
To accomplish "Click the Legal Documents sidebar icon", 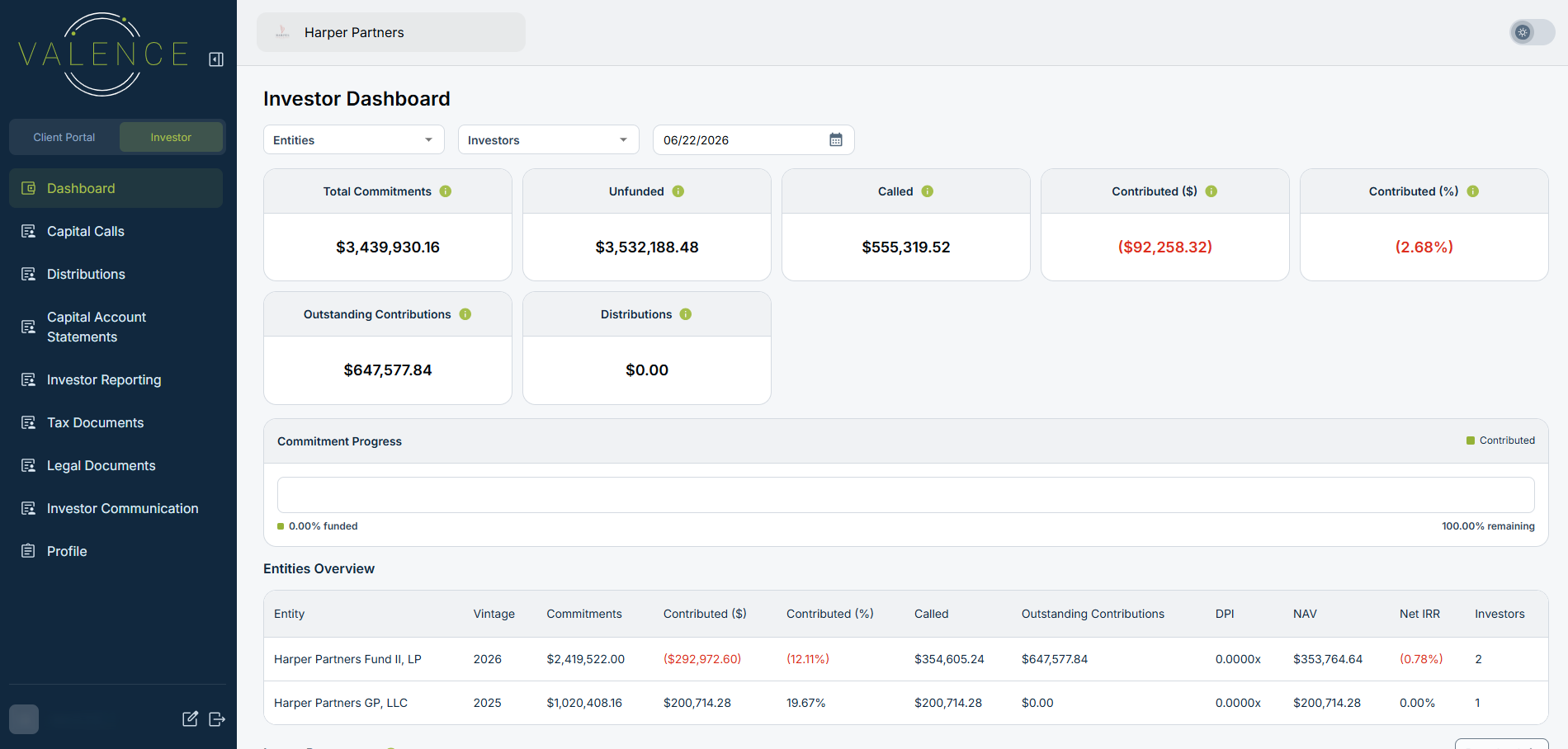I will 28,465.
